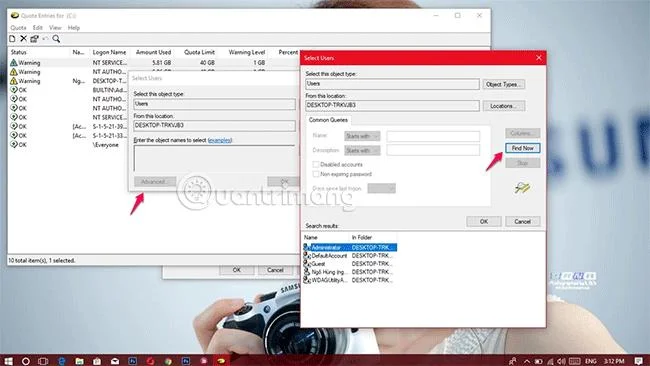Select the Common Queries tab
Viewport: 650px width, 366px height.
328,120
